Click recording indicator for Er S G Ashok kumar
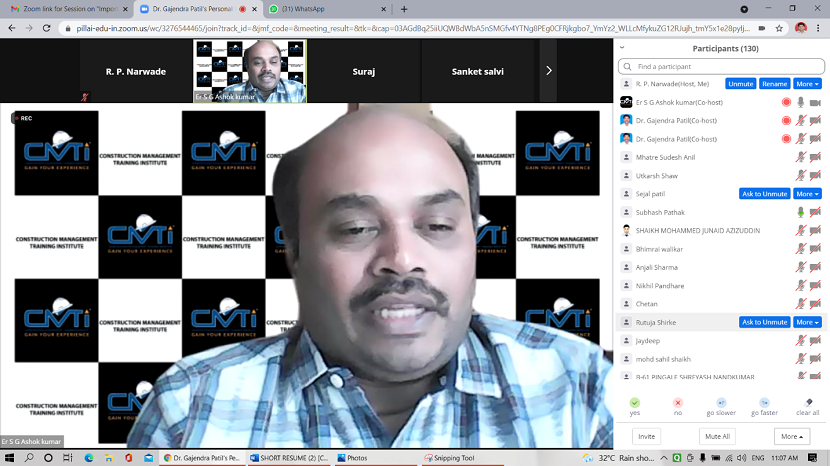The width and height of the screenshot is (830, 466). coord(787,102)
